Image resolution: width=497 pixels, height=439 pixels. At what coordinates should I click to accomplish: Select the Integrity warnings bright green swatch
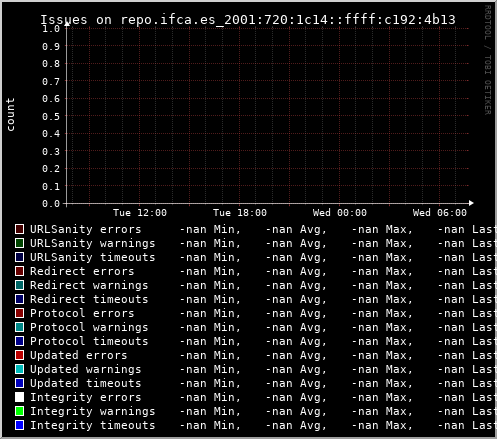[19, 411]
